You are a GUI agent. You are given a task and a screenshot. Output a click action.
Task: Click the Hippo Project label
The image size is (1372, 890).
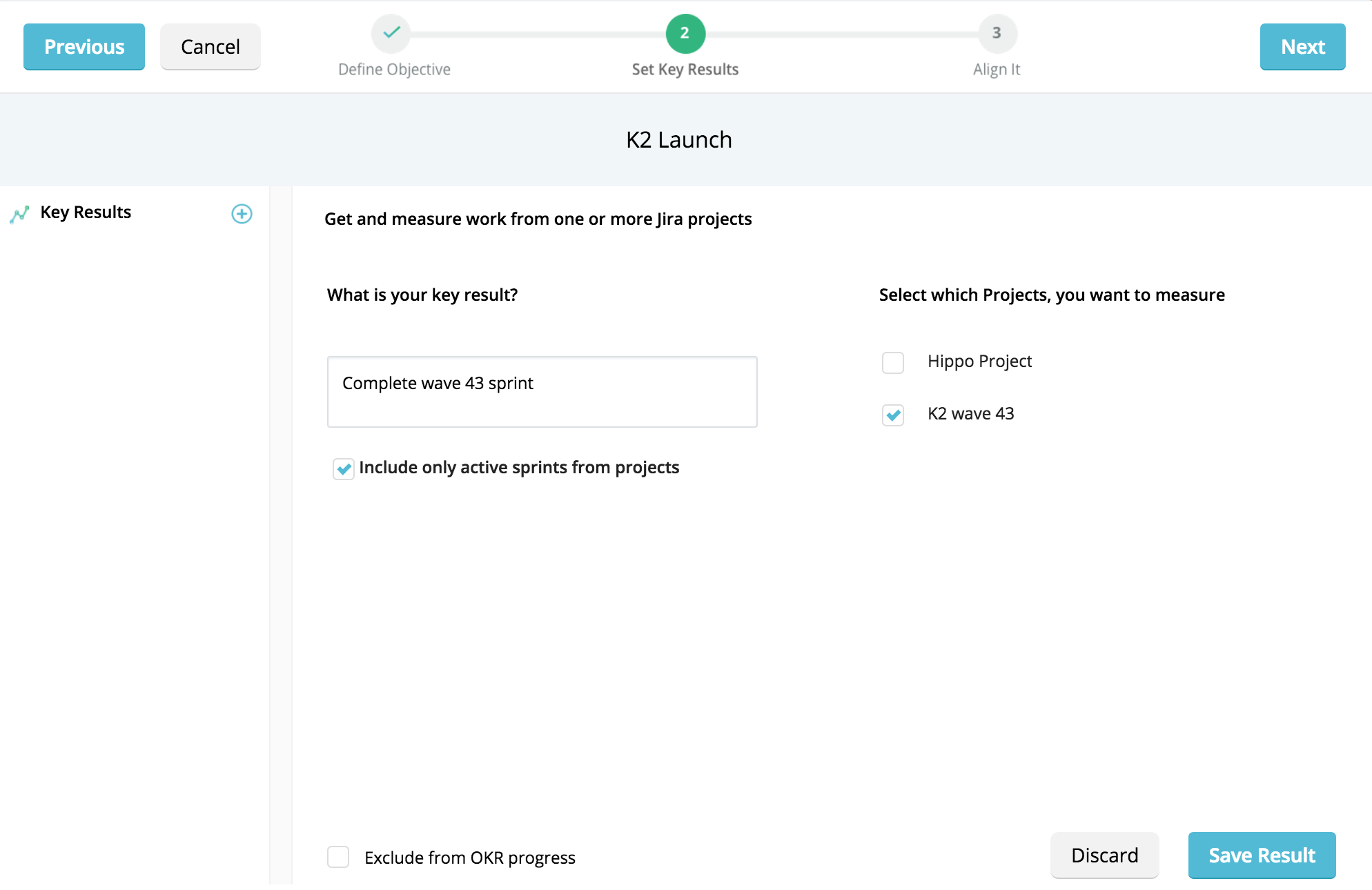pyautogui.click(x=979, y=362)
